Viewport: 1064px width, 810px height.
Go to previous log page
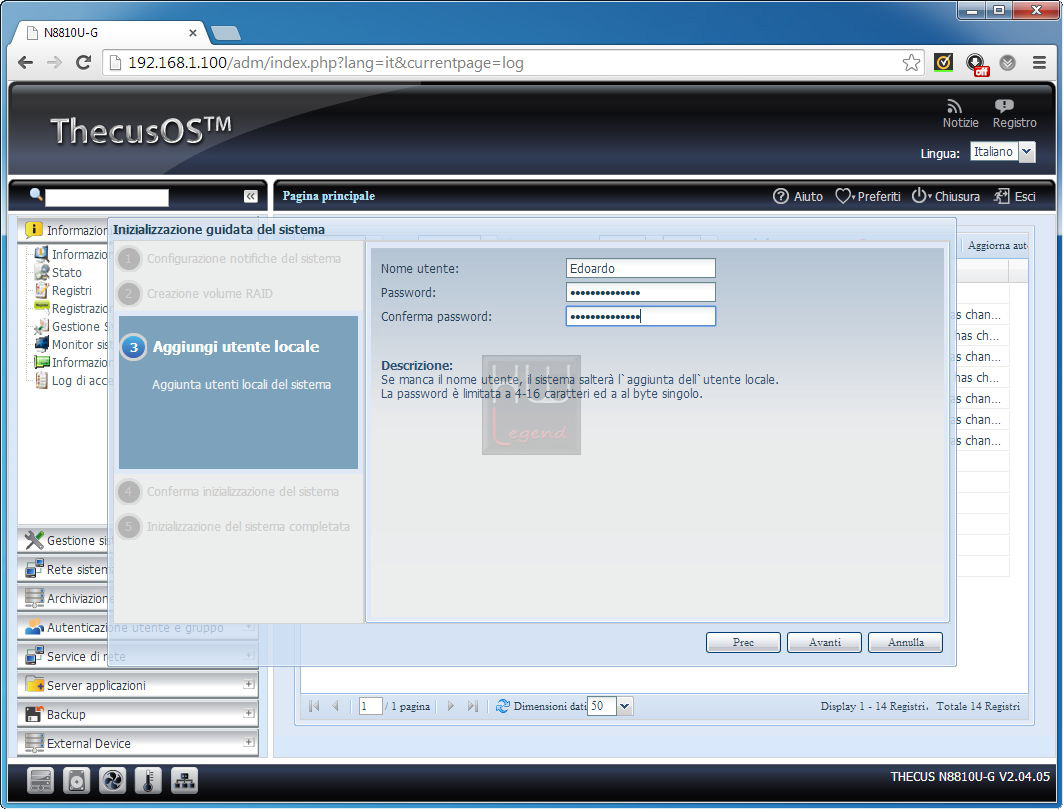336,706
